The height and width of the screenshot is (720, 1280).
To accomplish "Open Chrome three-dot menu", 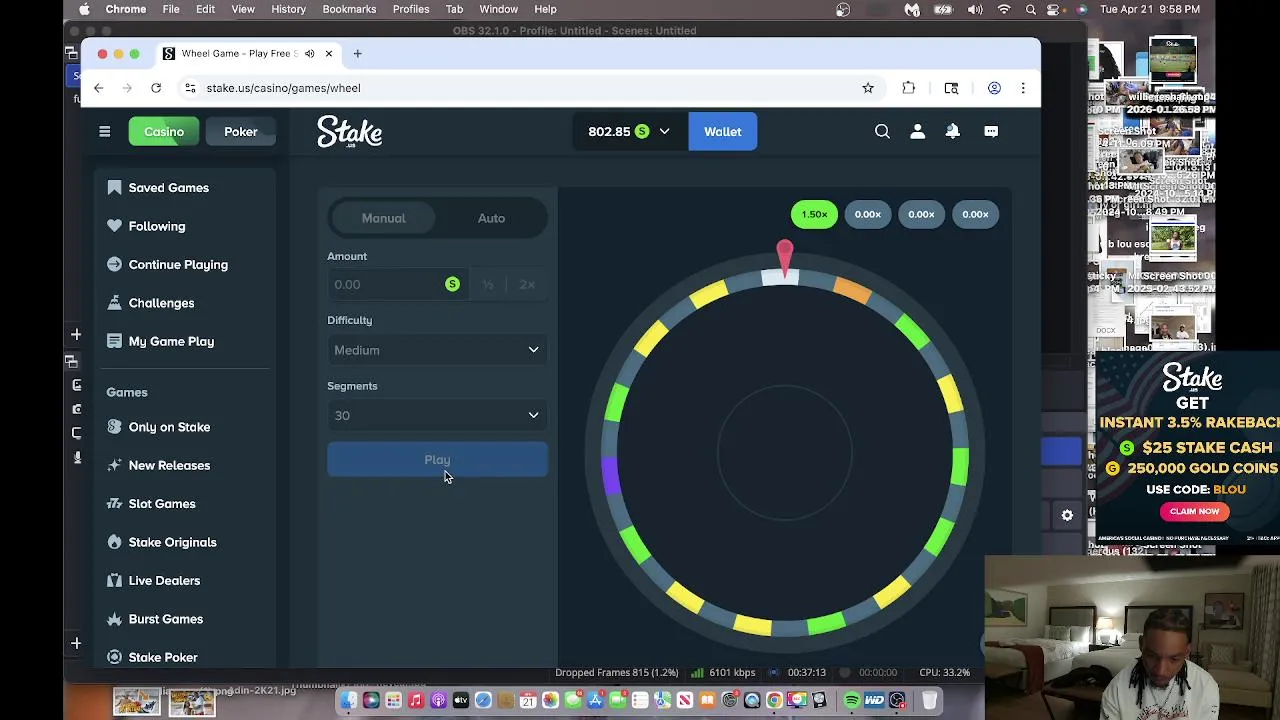I will click(1022, 88).
